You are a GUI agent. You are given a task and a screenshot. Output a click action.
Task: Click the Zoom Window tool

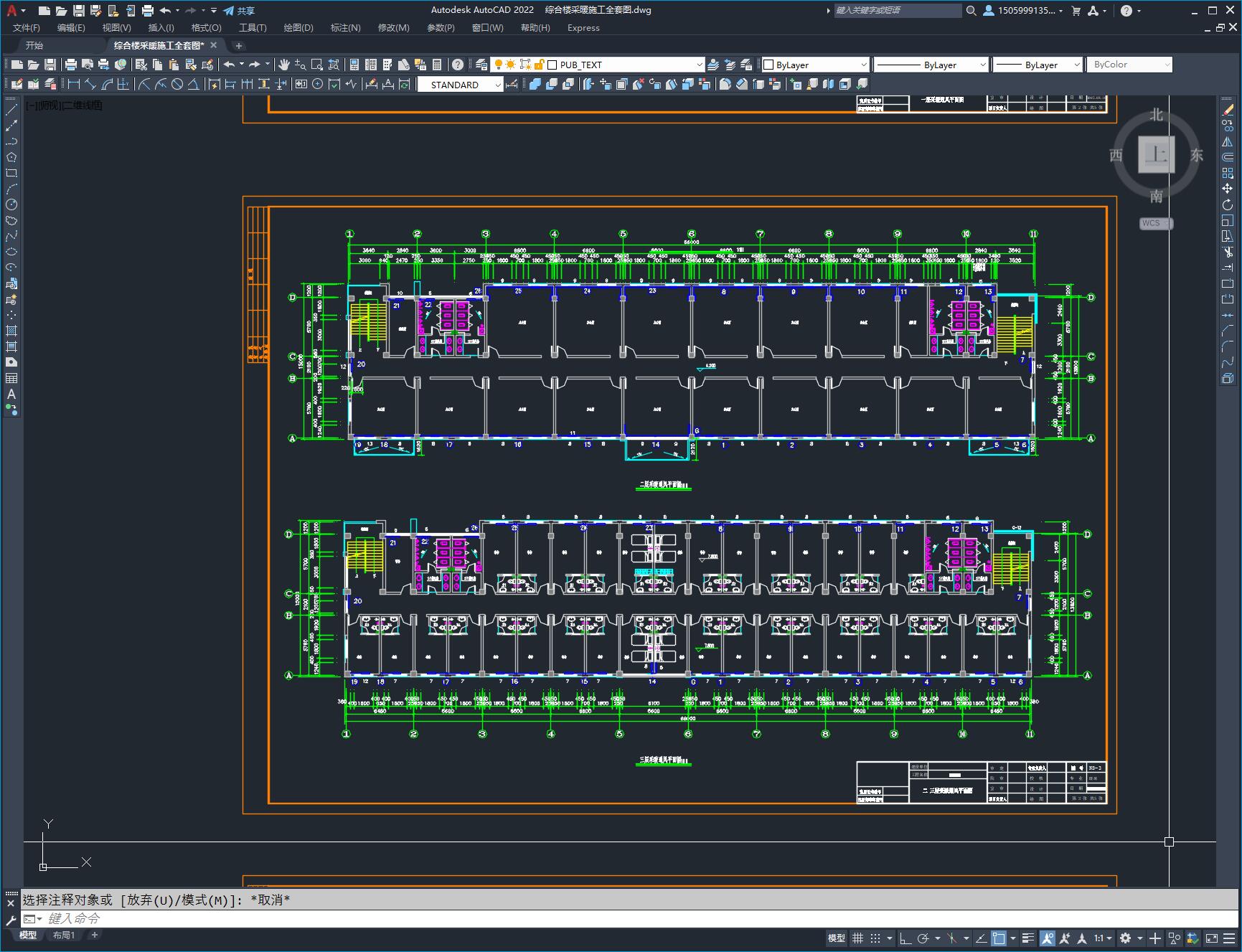pos(317,65)
